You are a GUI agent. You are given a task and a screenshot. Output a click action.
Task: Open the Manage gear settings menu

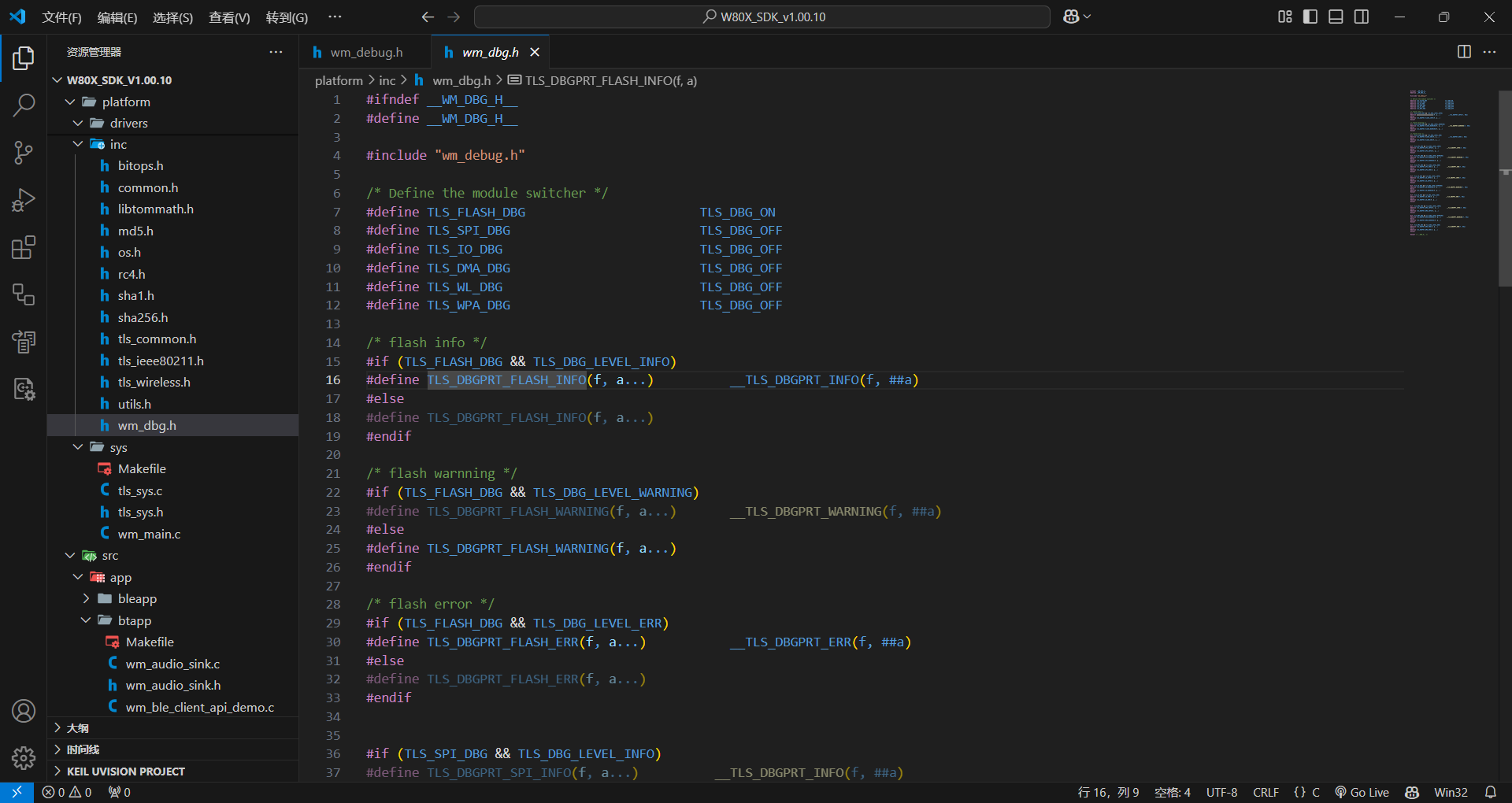pos(24,758)
